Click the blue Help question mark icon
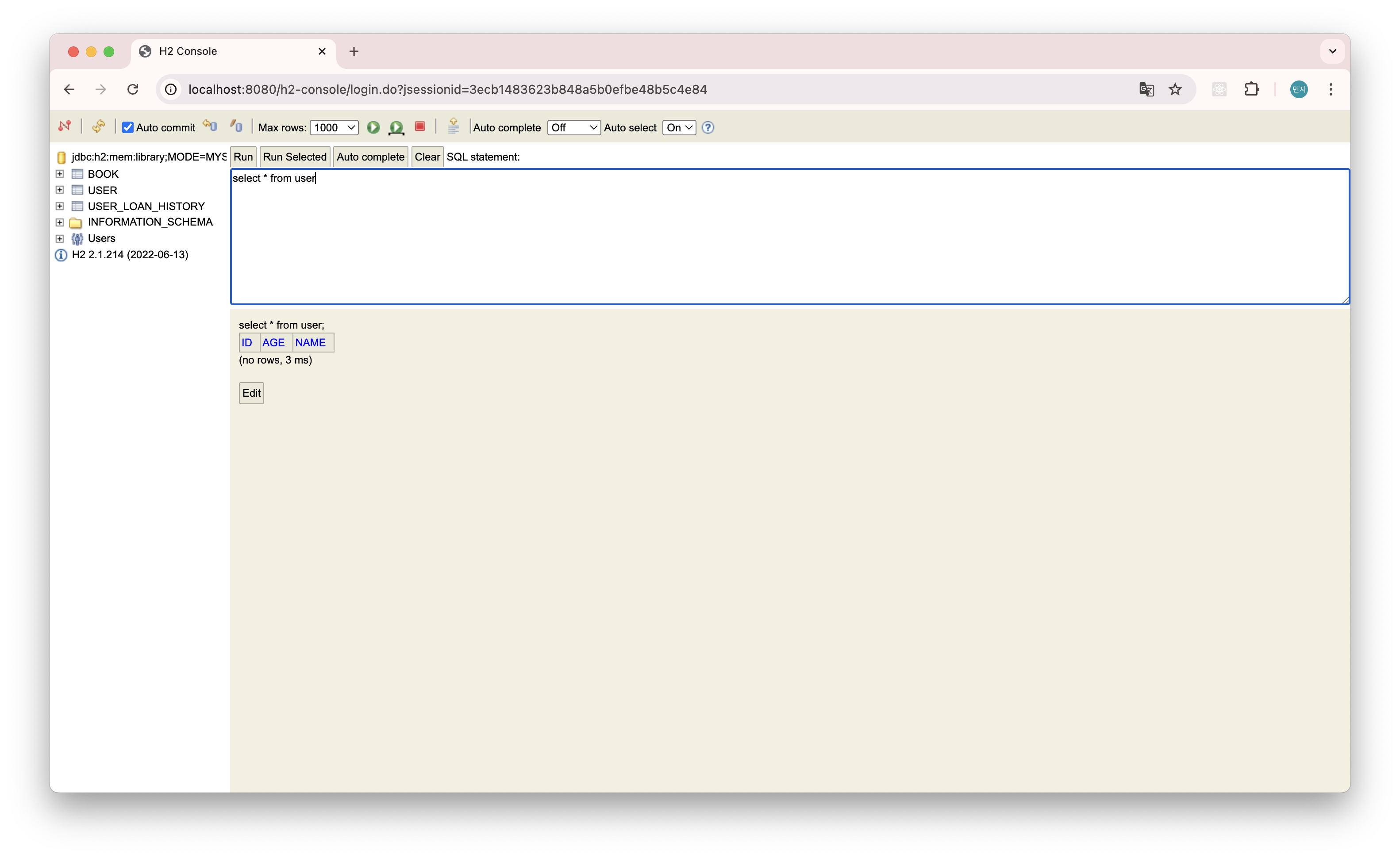Viewport: 1400px width, 858px height. (x=708, y=127)
